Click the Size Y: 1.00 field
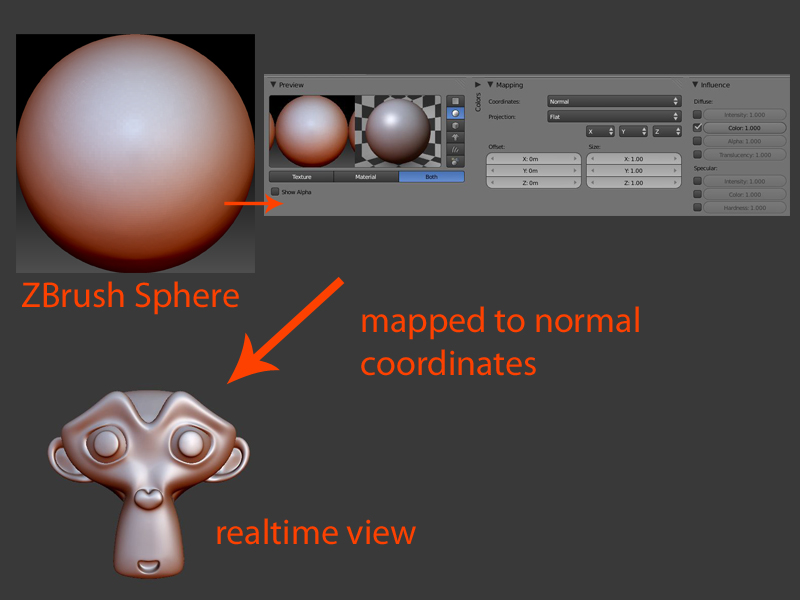 tap(634, 170)
